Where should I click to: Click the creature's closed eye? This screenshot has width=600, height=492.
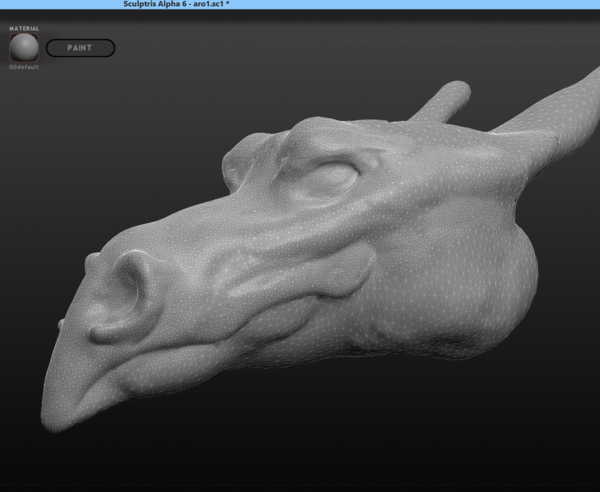click(x=332, y=178)
